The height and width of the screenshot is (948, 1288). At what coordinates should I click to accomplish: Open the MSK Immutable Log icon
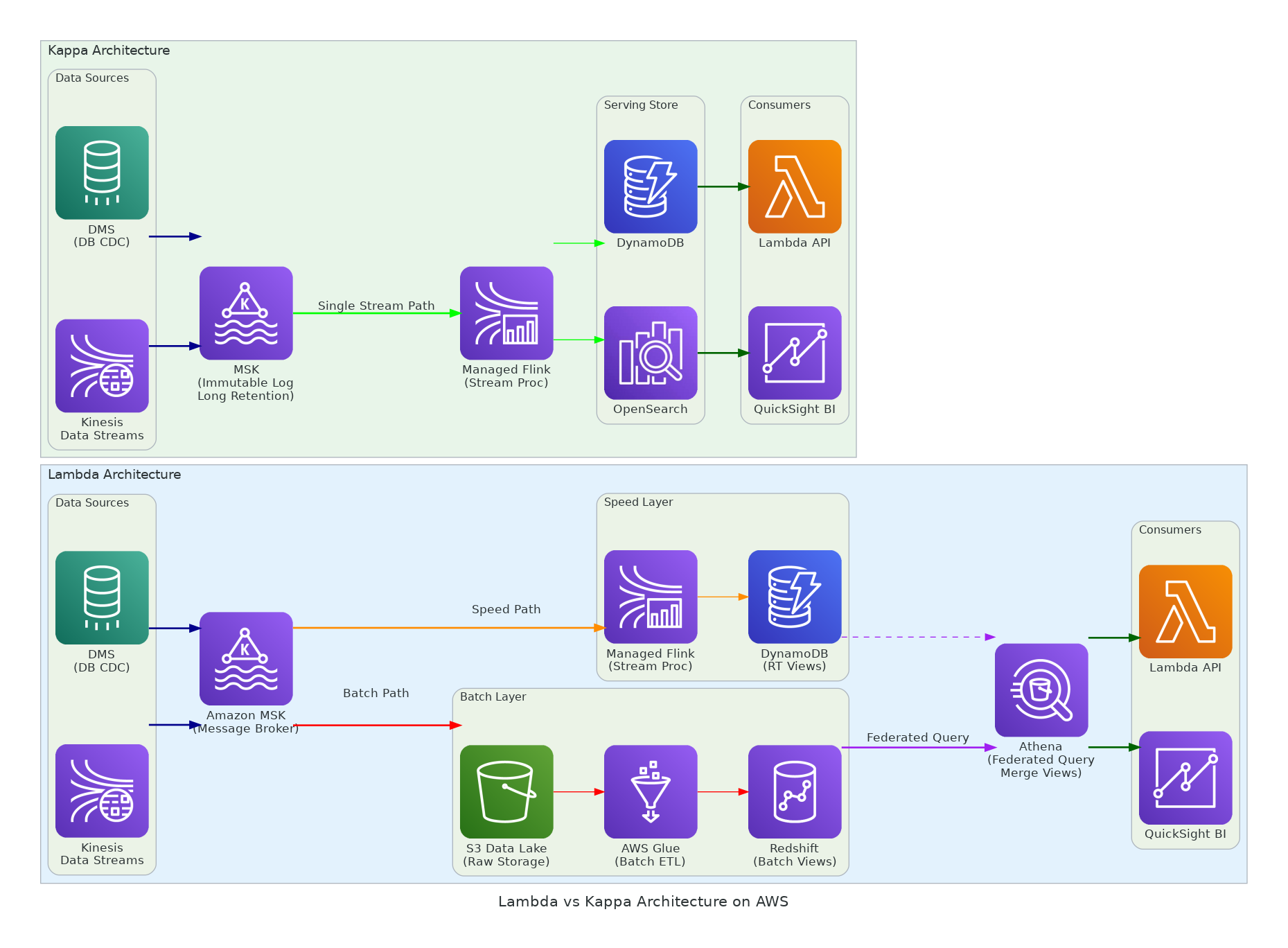pyautogui.click(x=246, y=313)
